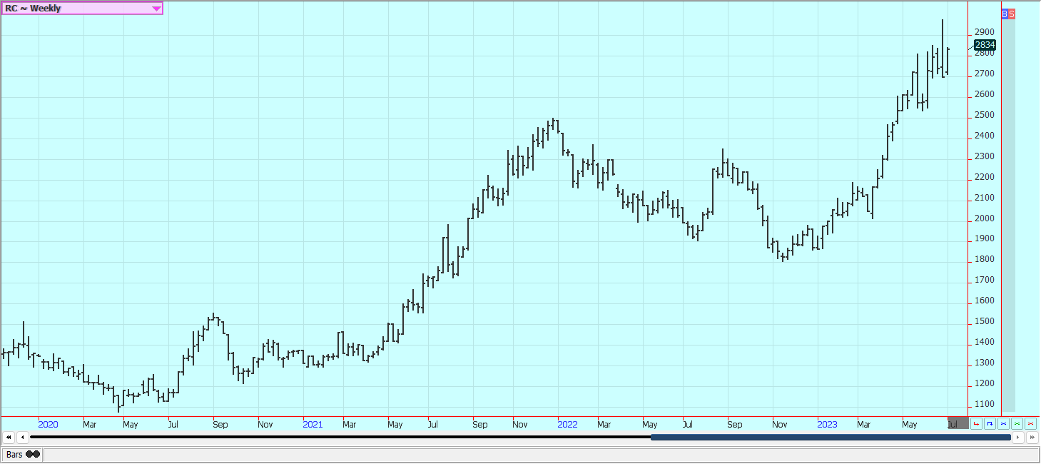This screenshot has width=1042, height=464.
Task: Open the RC ~ Weekly symbol dropdown
Action: tap(82, 9)
